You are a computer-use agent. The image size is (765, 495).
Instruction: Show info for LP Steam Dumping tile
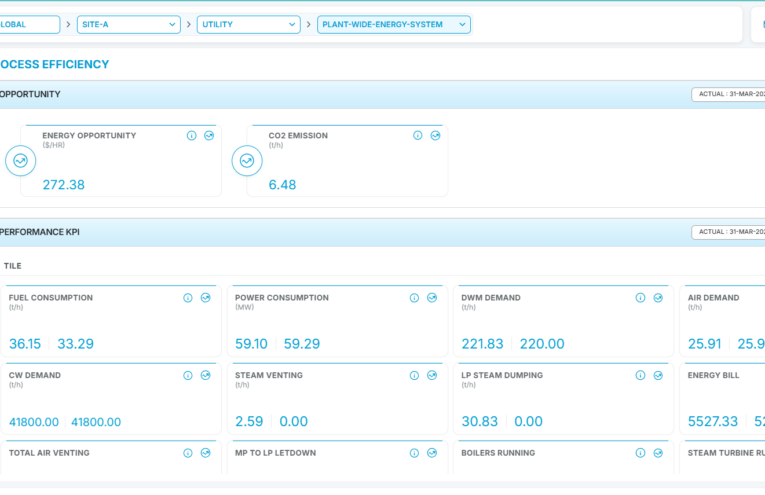[x=640, y=376]
